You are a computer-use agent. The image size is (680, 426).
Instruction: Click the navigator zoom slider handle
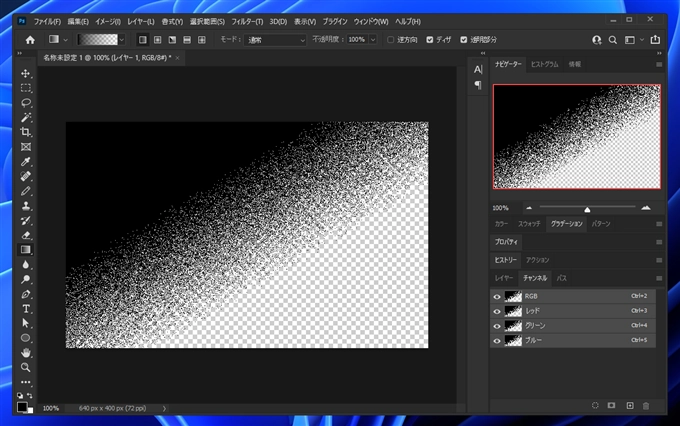coord(587,209)
